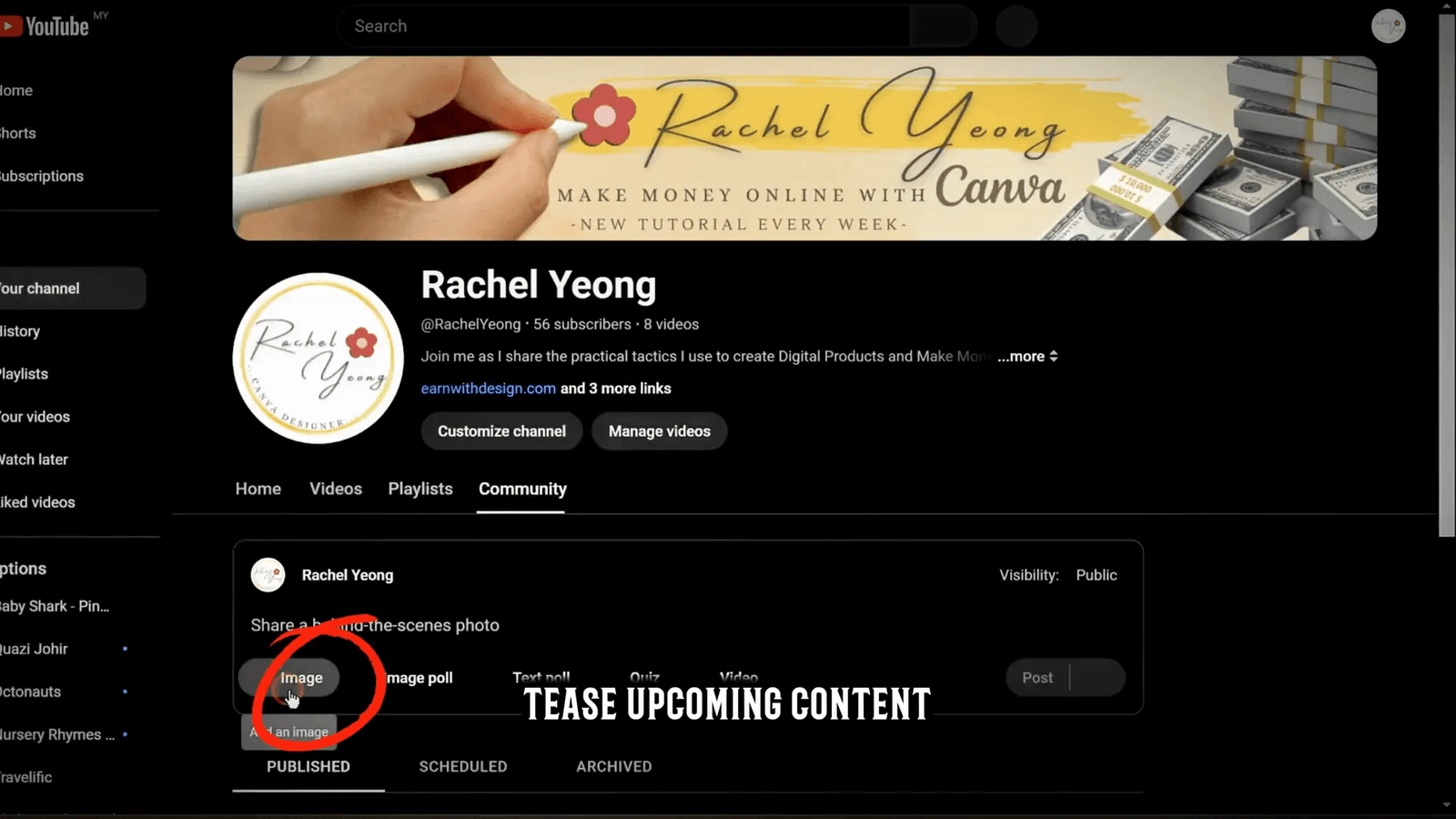Screen dimensions: 1456x819
Task: Click Customize channel button
Action: click(501, 431)
